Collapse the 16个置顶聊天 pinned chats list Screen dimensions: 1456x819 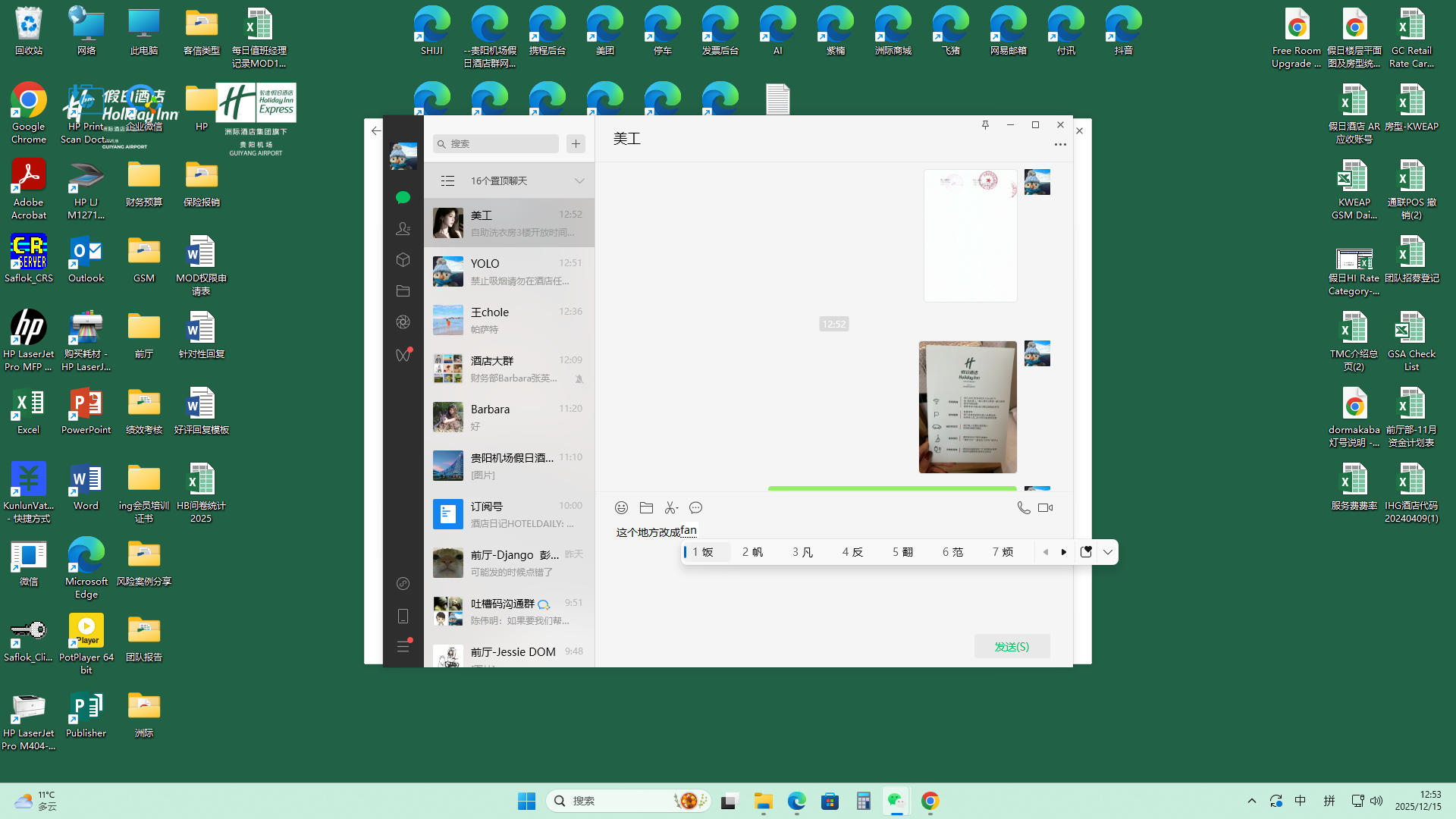[x=579, y=180]
